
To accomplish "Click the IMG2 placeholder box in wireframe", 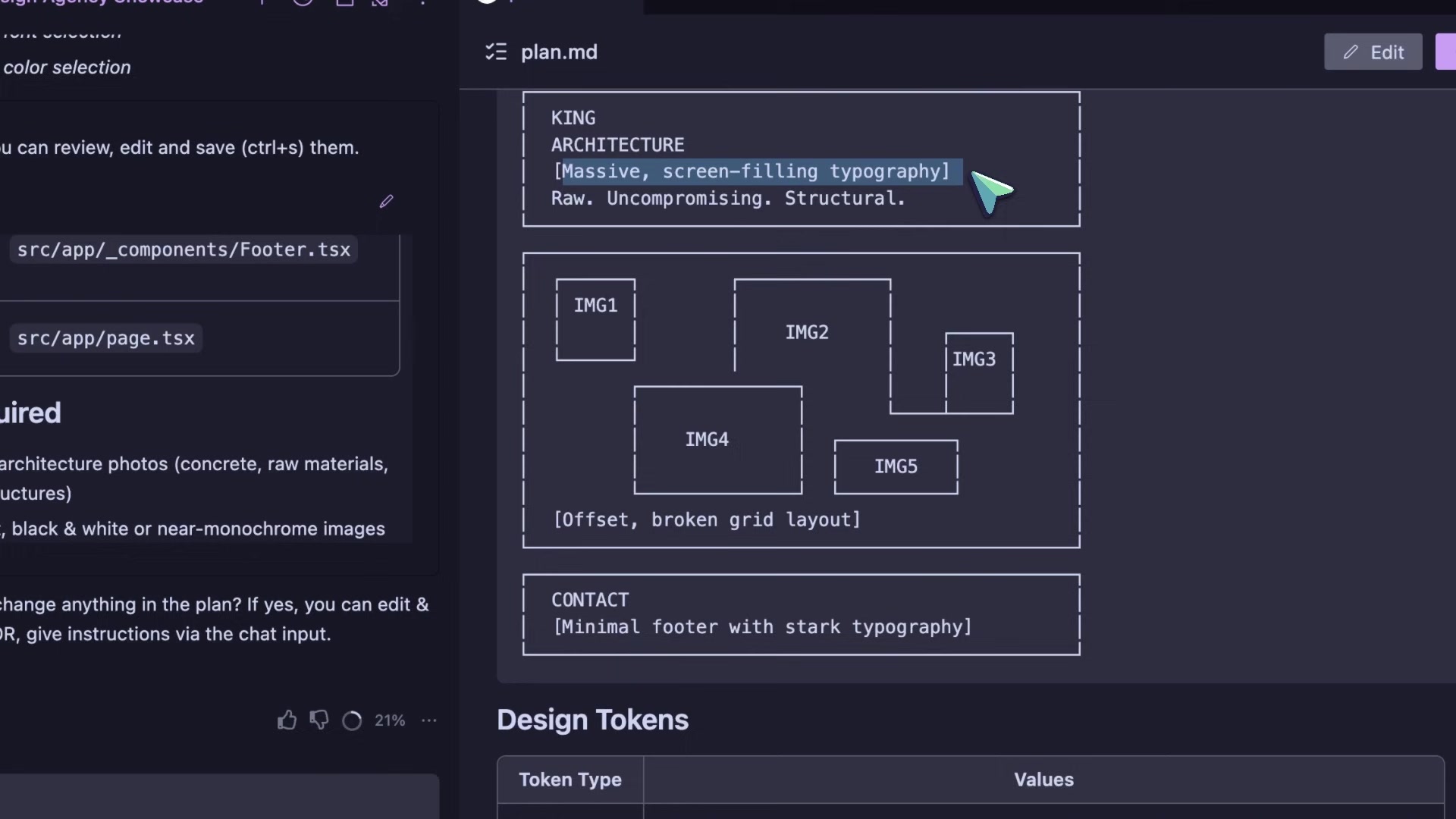I will click(x=807, y=331).
